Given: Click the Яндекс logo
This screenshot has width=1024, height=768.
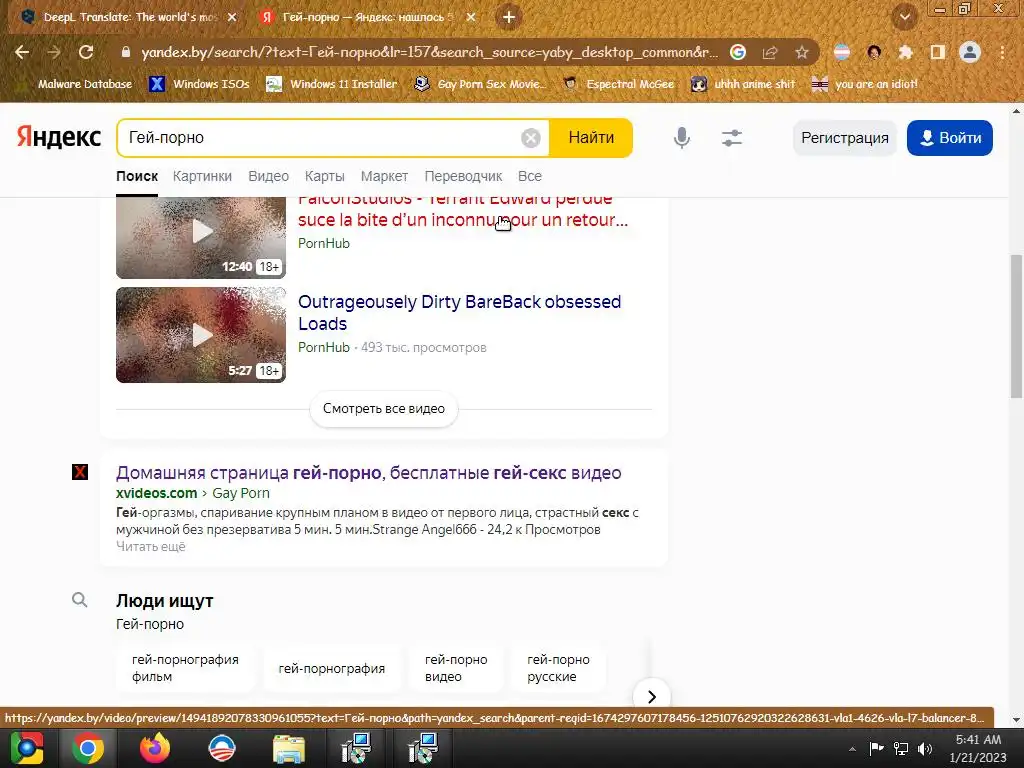Looking at the screenshot, I should click(59, 137).
